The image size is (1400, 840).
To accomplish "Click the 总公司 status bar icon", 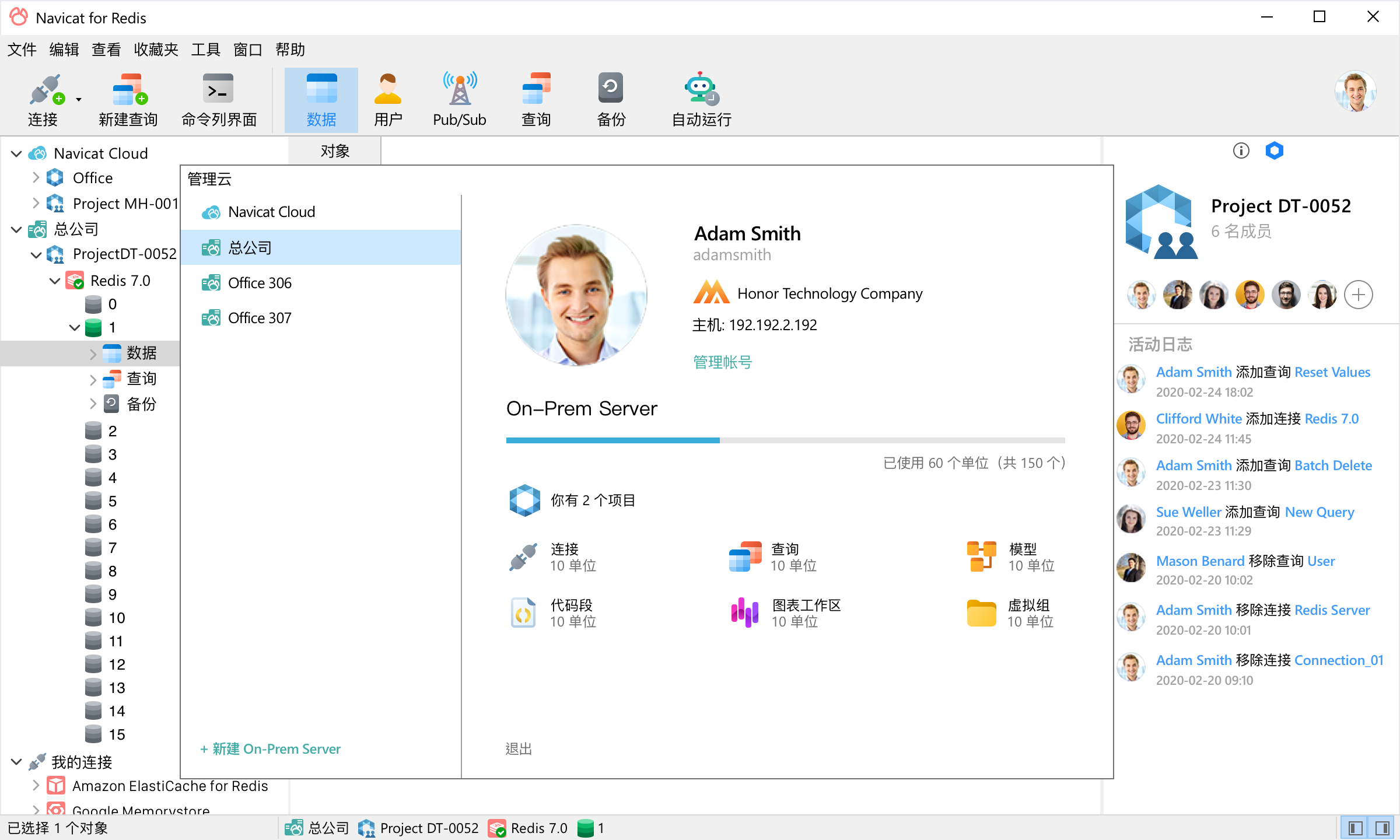I will [x=293, y=828].
